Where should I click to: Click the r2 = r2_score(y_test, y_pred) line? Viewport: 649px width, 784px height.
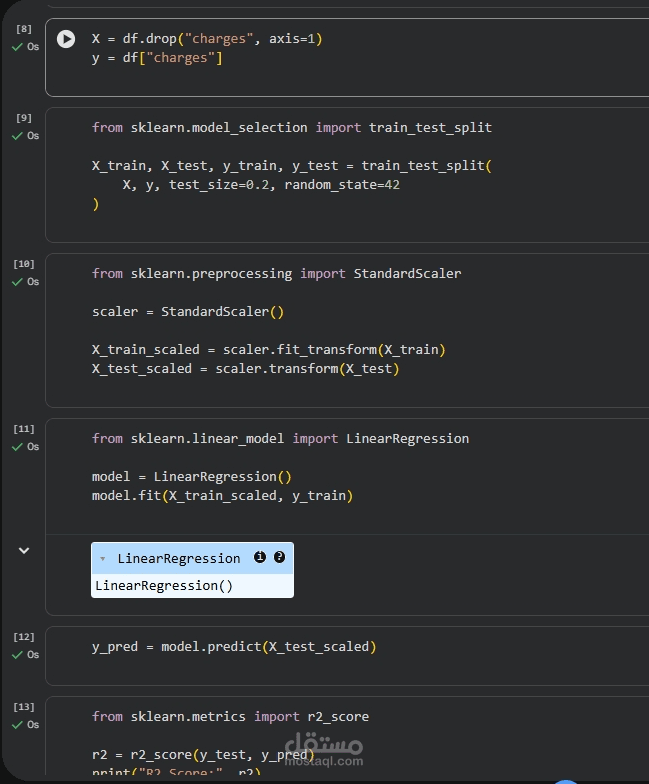tap(203, 755)
